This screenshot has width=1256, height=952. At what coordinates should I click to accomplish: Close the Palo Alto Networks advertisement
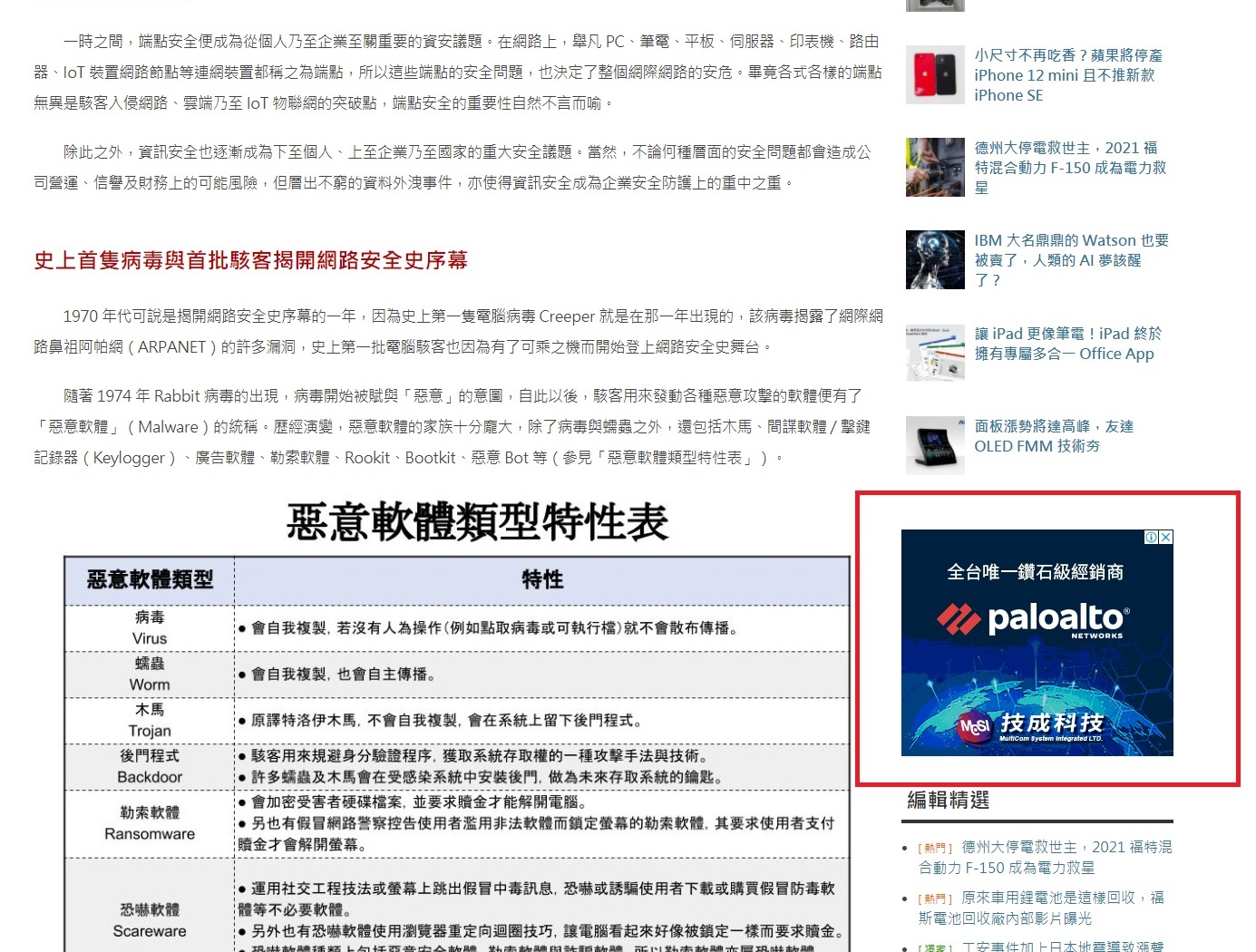click(1166, 538)
